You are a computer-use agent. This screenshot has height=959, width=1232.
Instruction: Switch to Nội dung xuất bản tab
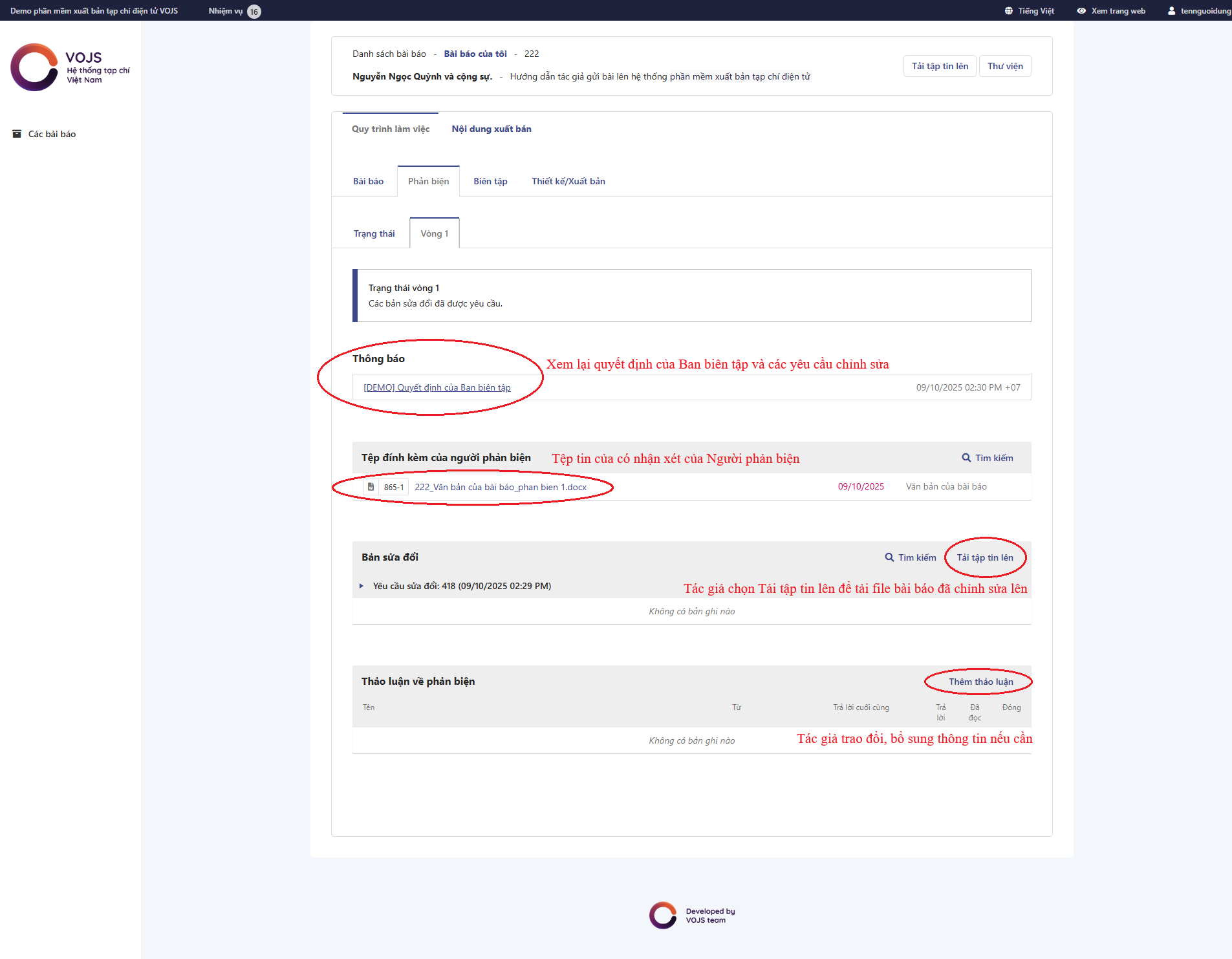click(x=491, y=129)
